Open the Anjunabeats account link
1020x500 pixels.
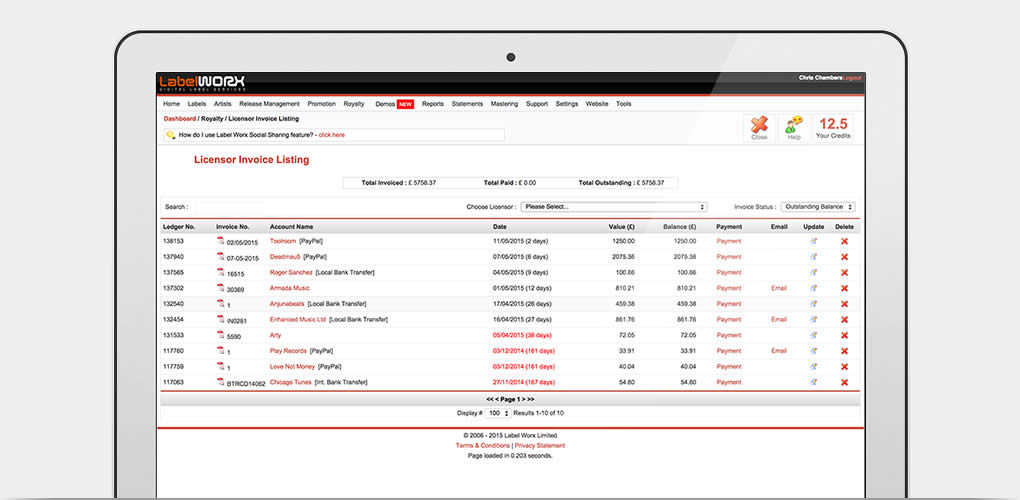pos(287,304)
